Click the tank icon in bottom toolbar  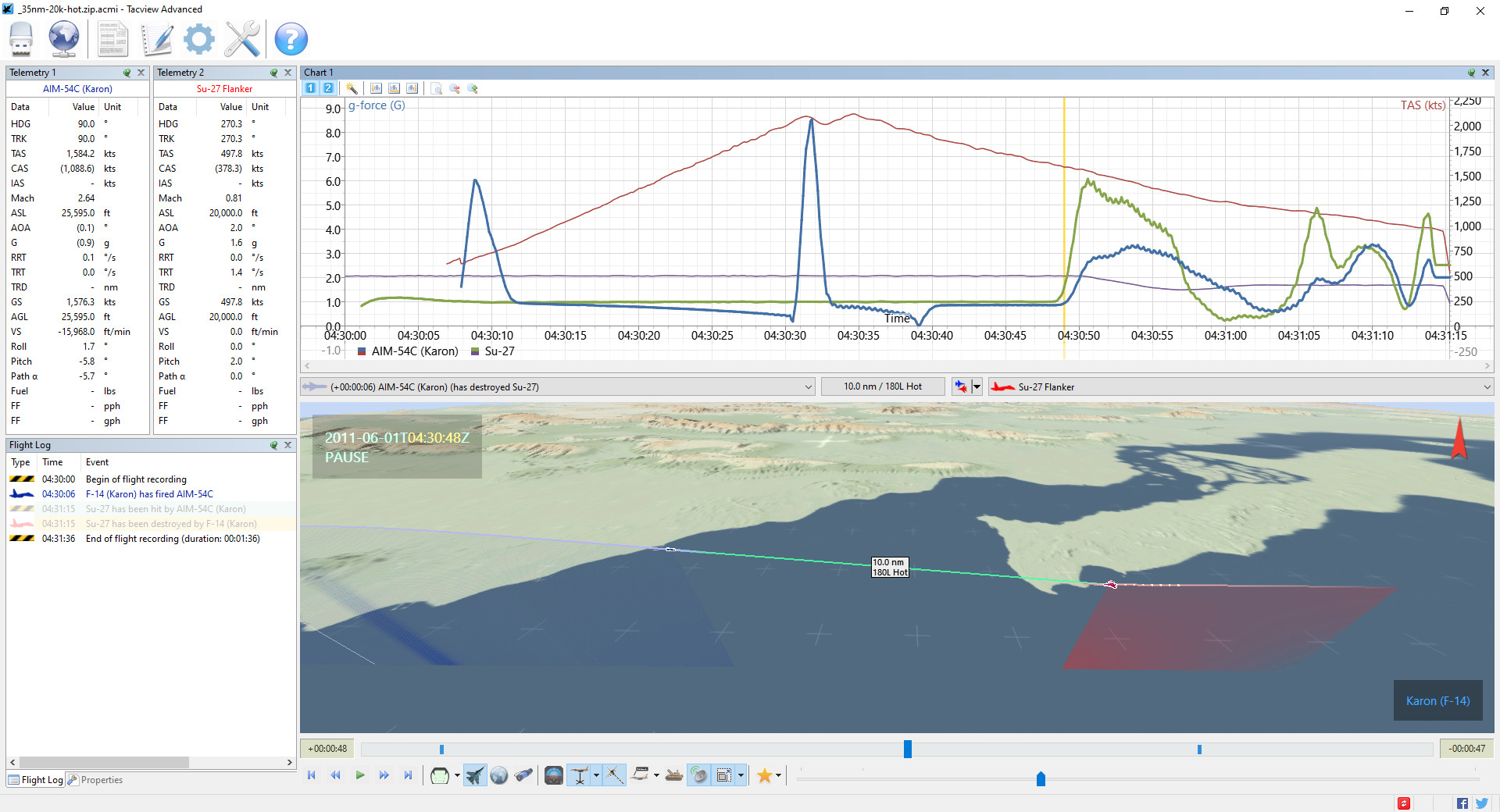674,775
